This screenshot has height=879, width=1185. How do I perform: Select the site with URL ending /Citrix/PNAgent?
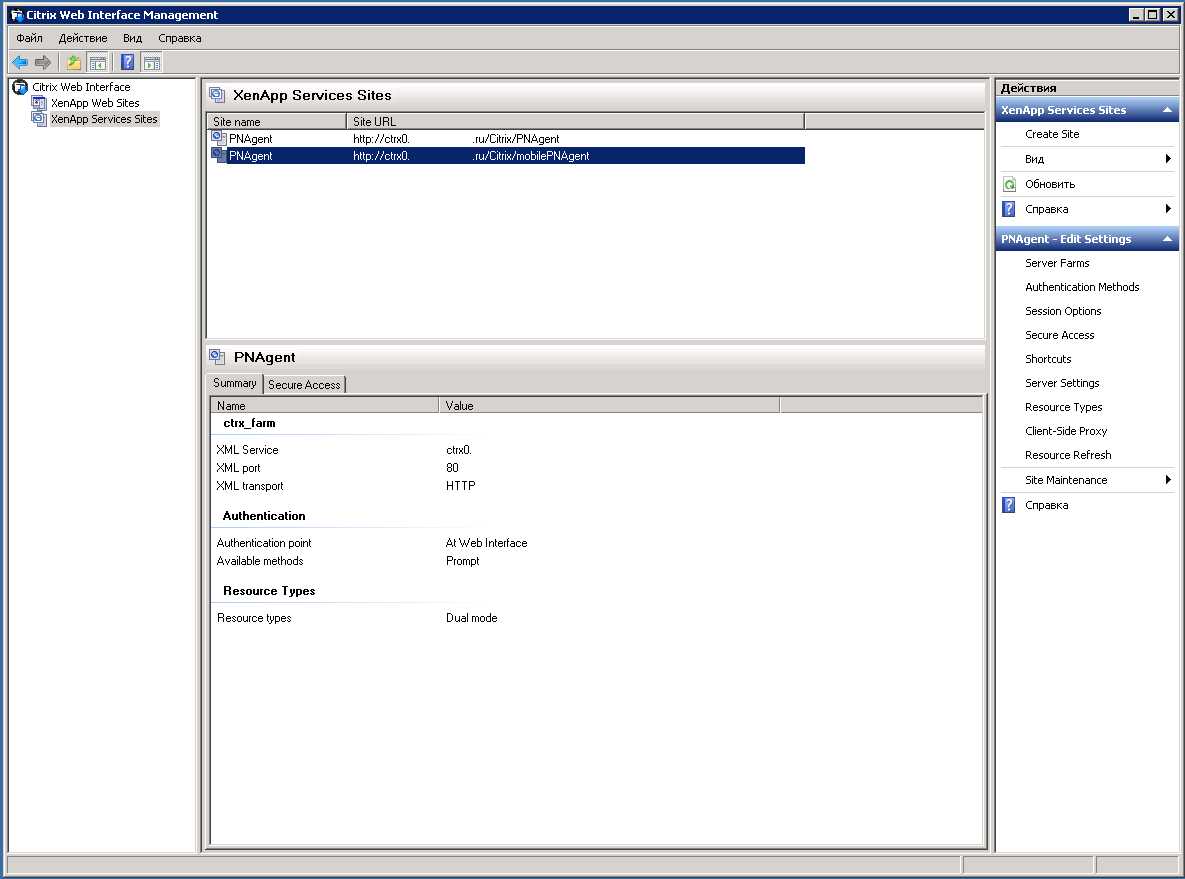click(506, 139)
